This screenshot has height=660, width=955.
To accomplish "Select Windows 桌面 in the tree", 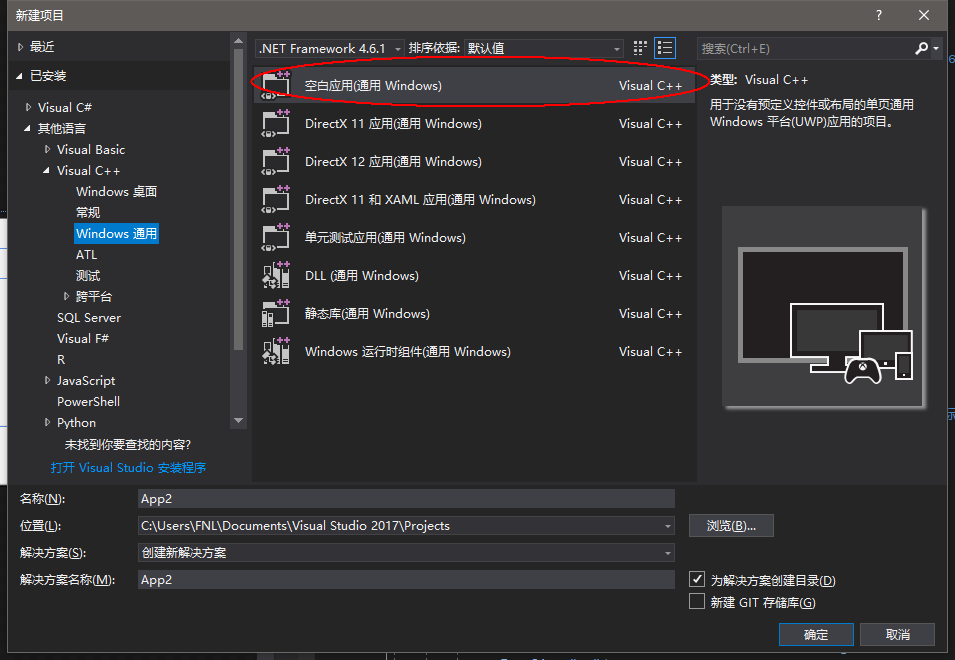I will click(x=116, y=192).
